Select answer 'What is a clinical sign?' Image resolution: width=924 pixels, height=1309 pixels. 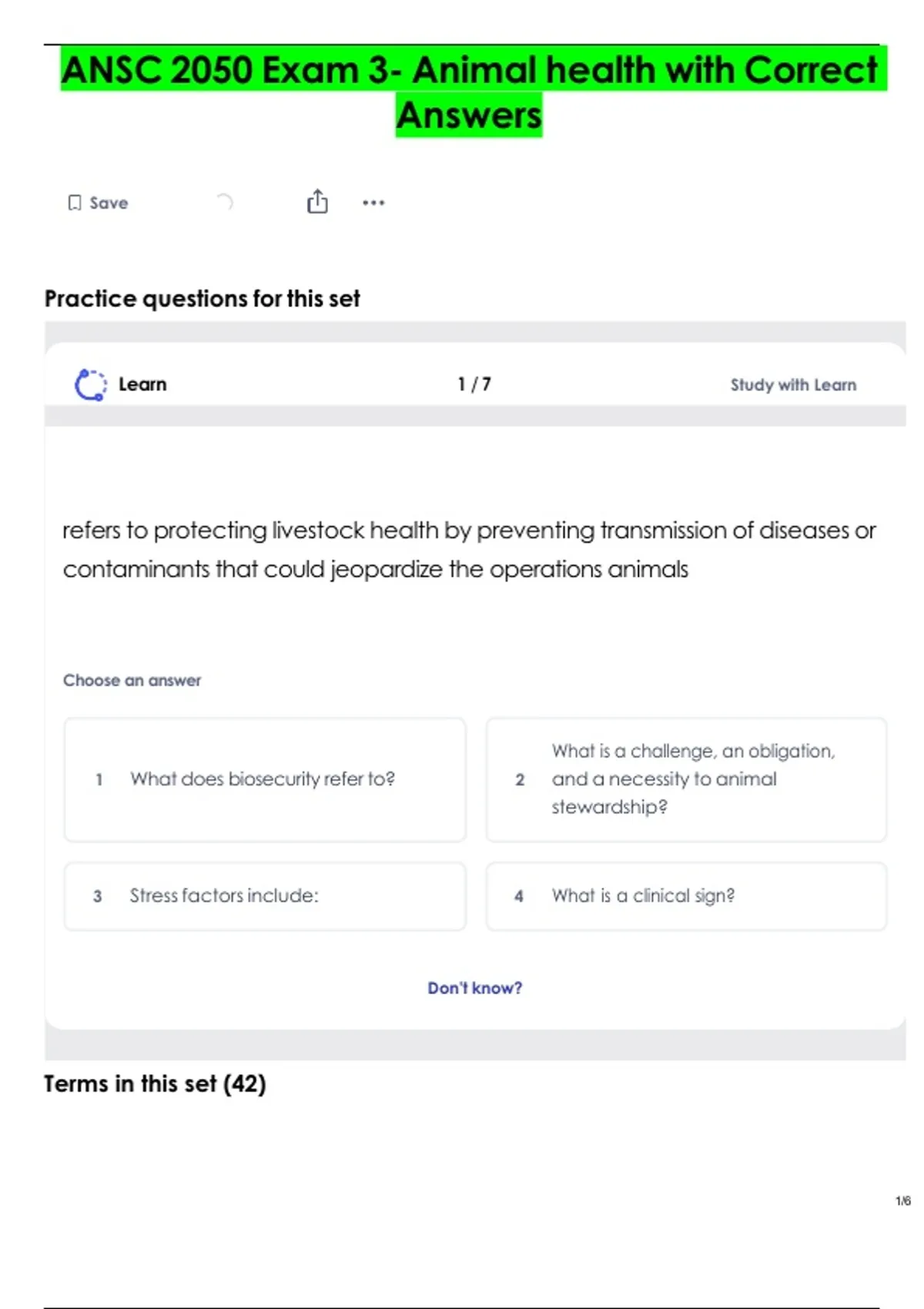[x=685, y=896]
